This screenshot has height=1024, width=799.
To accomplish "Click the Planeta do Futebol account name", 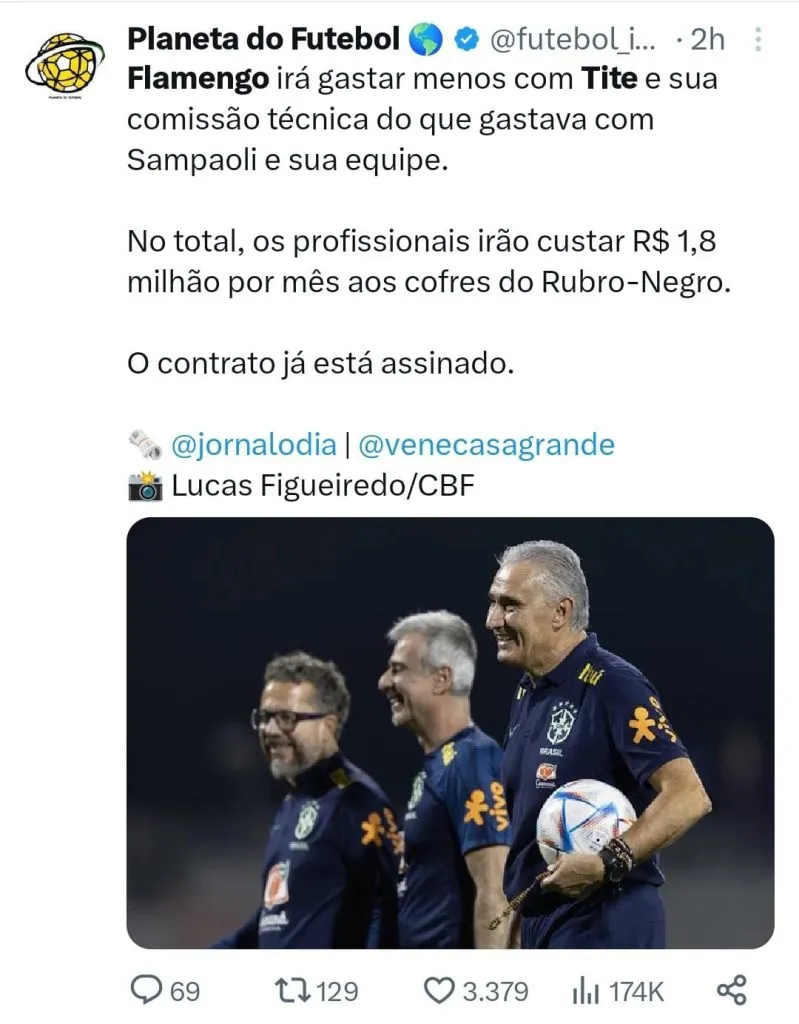I will coord(264,41).
